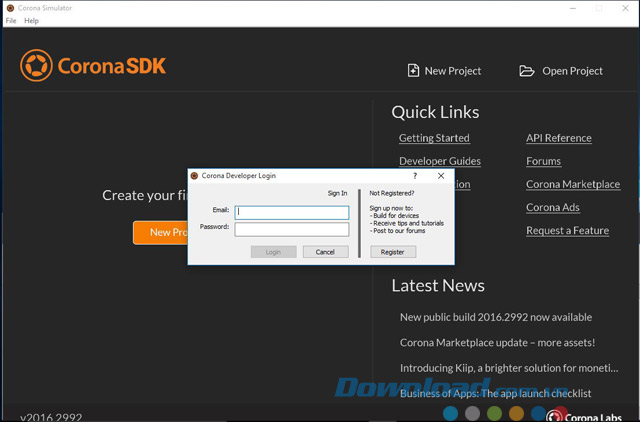This screenshot has height=422, width=640.
Task: Open the File menu
Action: click(11, 20)
